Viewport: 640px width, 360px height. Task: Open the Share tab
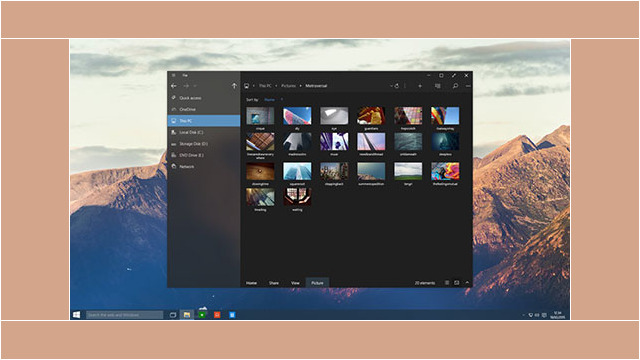(x=273, y=283)
